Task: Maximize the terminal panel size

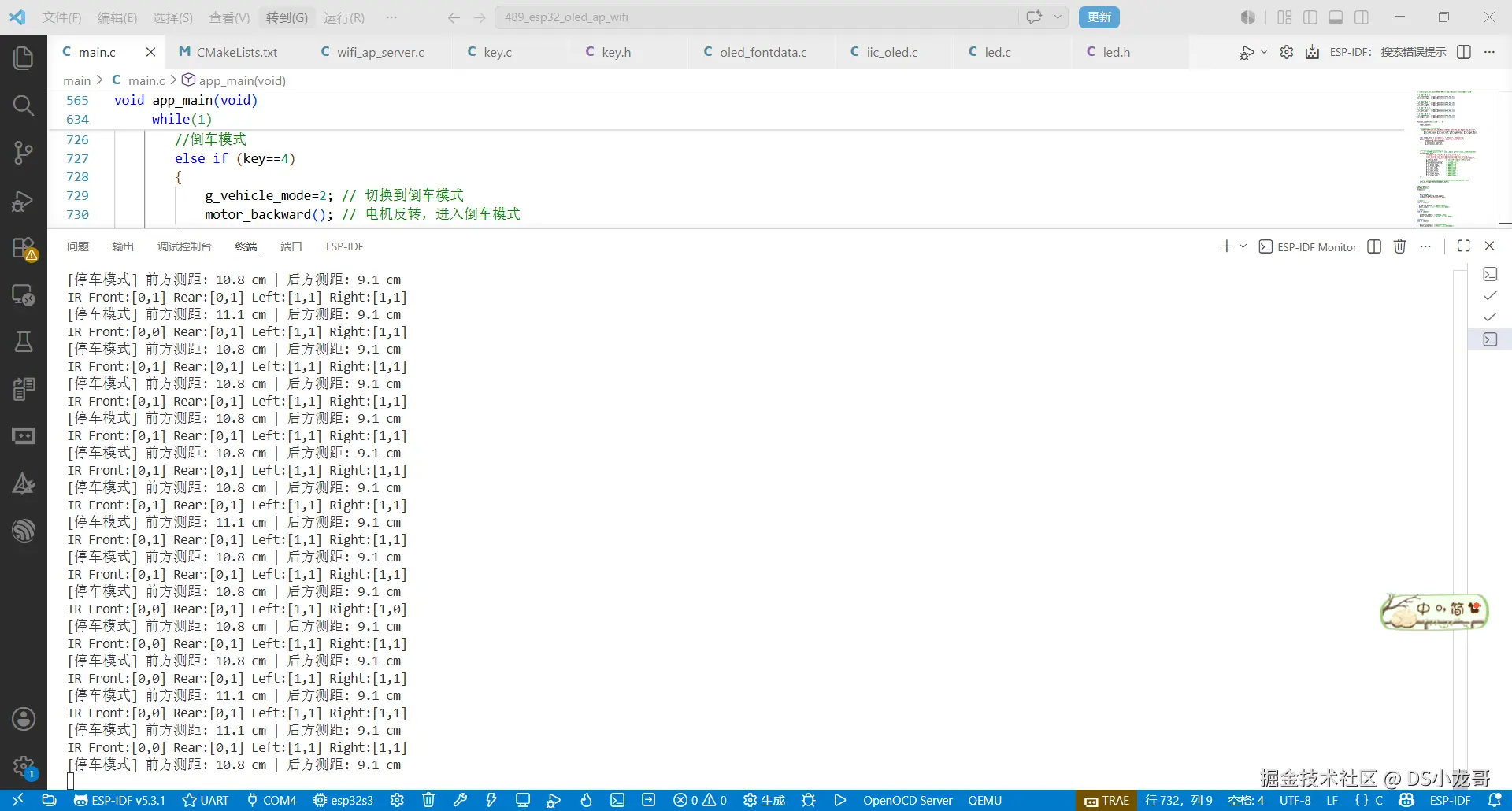Action: (x=1464, y=246)
